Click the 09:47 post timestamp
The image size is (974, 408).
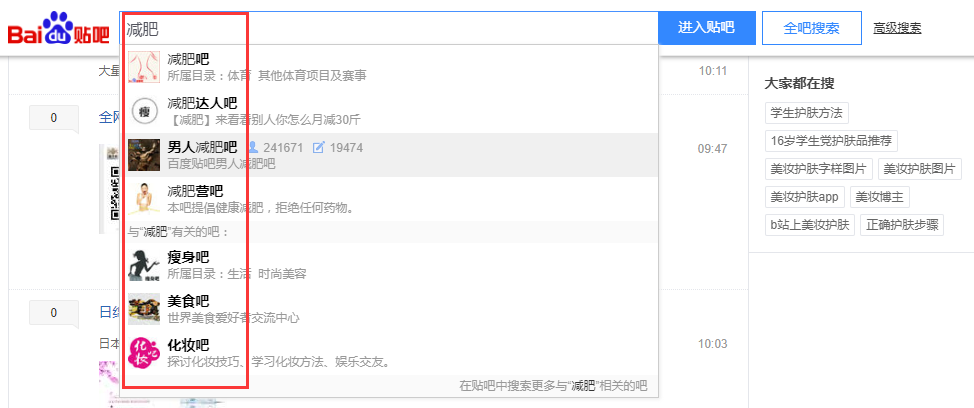(712, 149)
